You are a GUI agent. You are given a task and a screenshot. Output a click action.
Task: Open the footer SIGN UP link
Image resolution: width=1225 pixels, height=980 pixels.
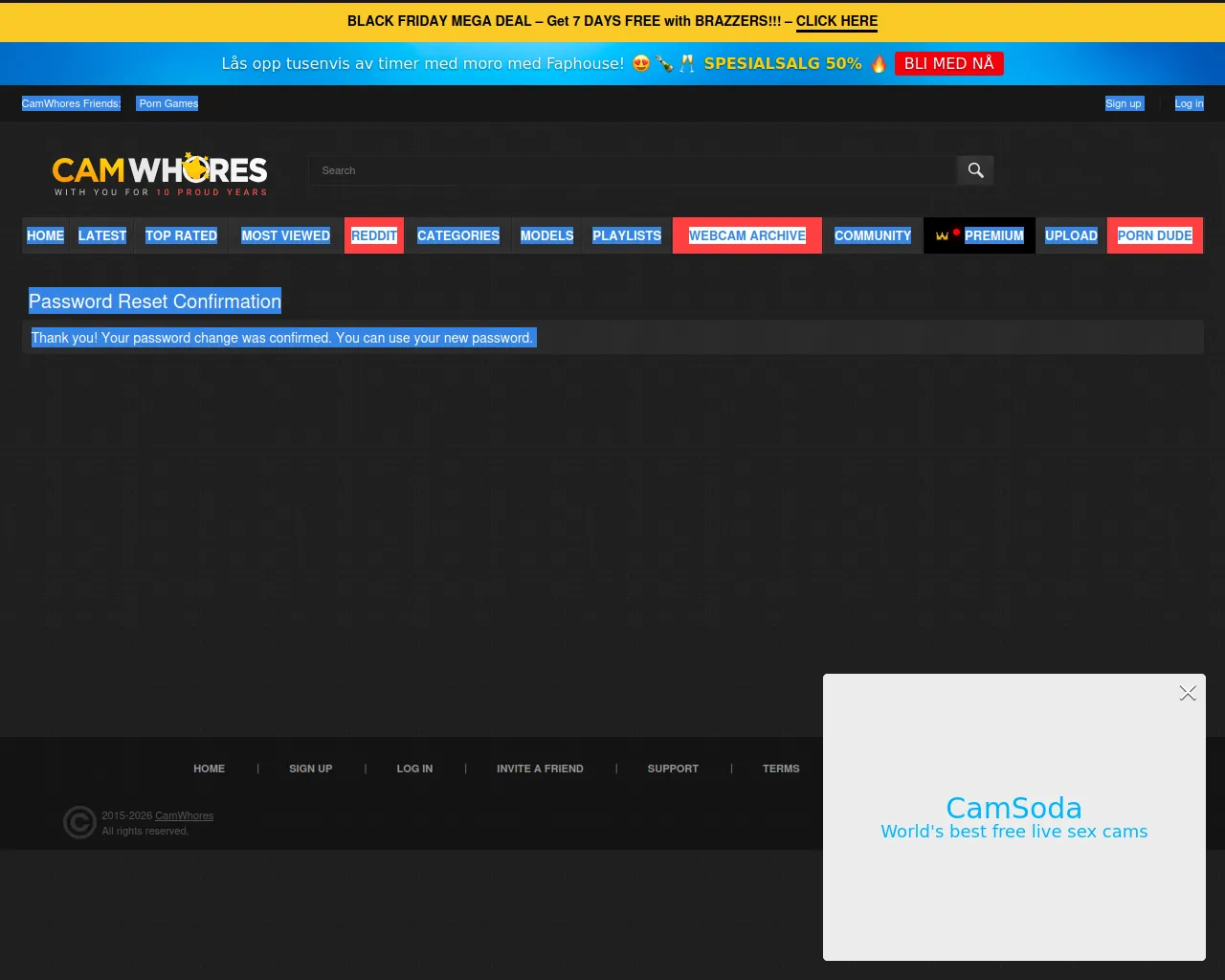point(311,768)
